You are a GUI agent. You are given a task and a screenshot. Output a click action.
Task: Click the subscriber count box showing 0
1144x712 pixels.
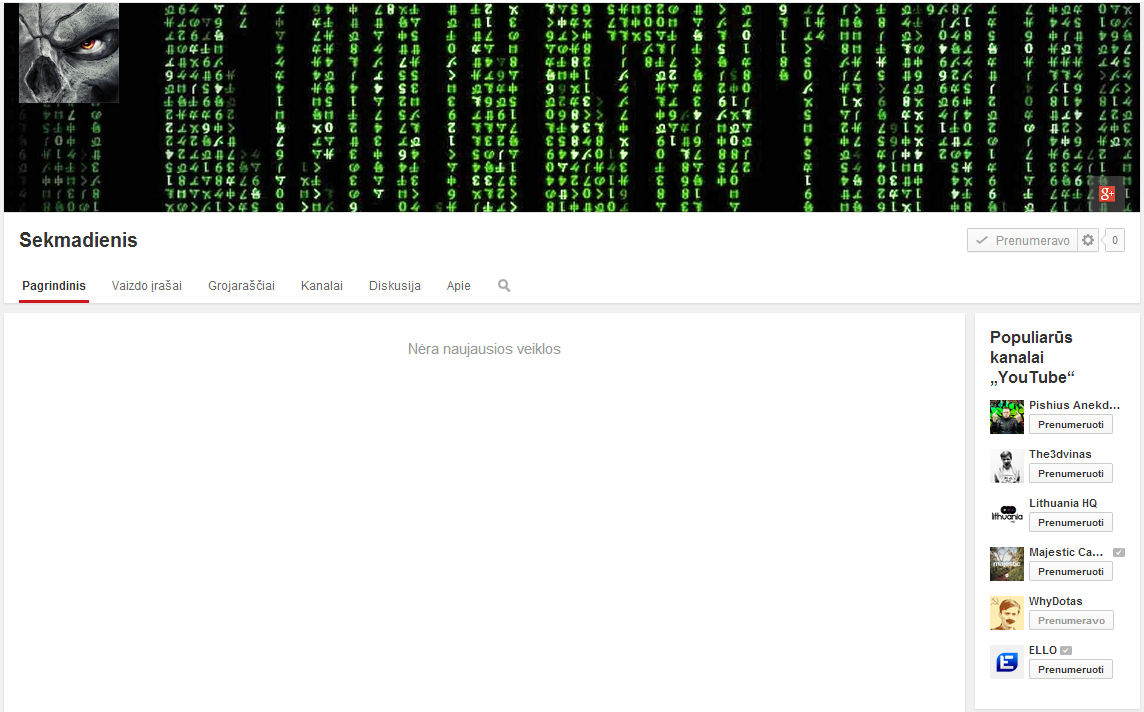click(1114, 240)
